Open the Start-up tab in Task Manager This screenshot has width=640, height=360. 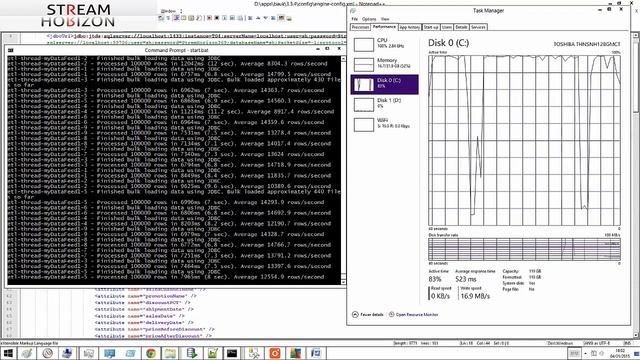[431, 27]
